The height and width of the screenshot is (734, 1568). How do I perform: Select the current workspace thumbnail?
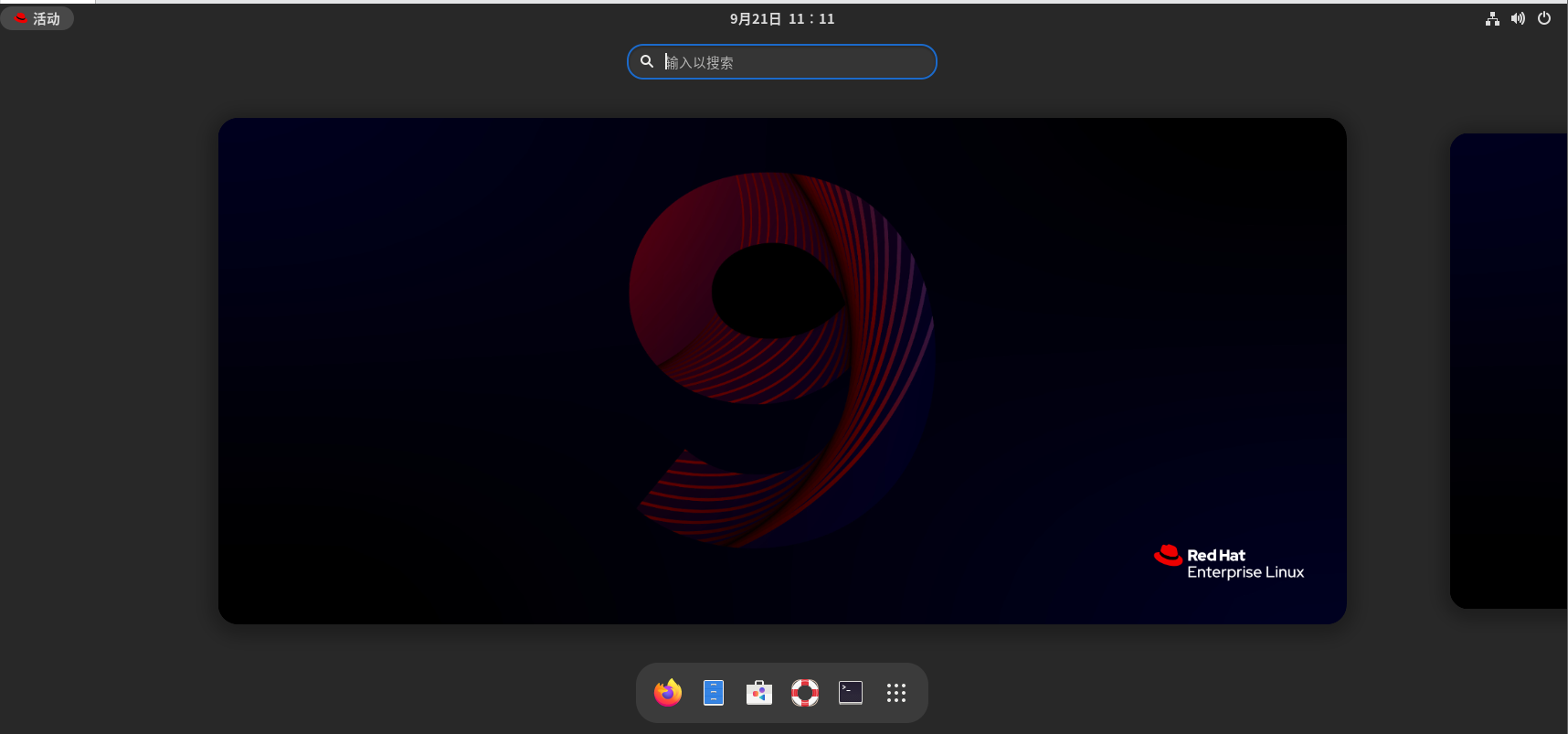pyautogui.click(x=782, y=371)
